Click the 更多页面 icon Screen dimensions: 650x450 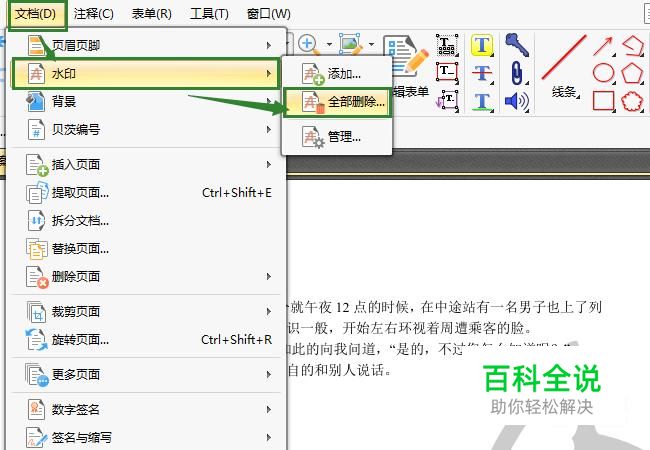tap(36, 375)
